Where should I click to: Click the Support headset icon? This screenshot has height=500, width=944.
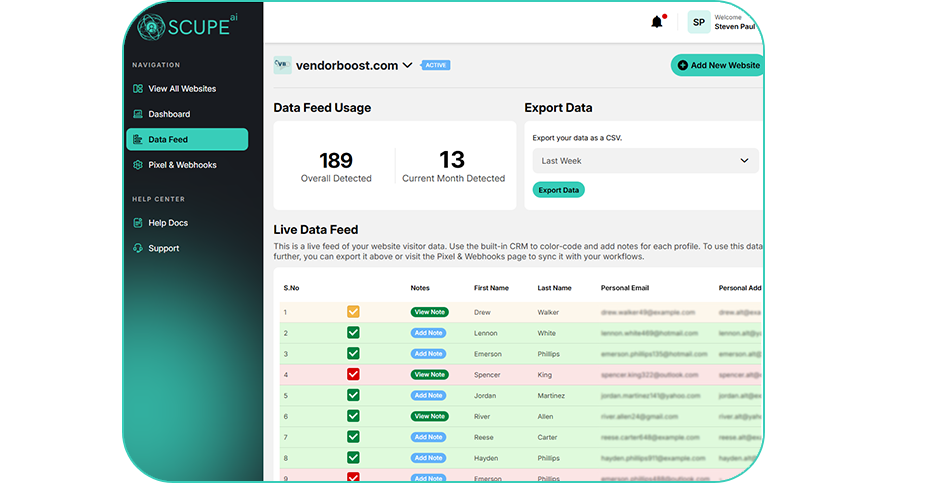pos(138,248)
